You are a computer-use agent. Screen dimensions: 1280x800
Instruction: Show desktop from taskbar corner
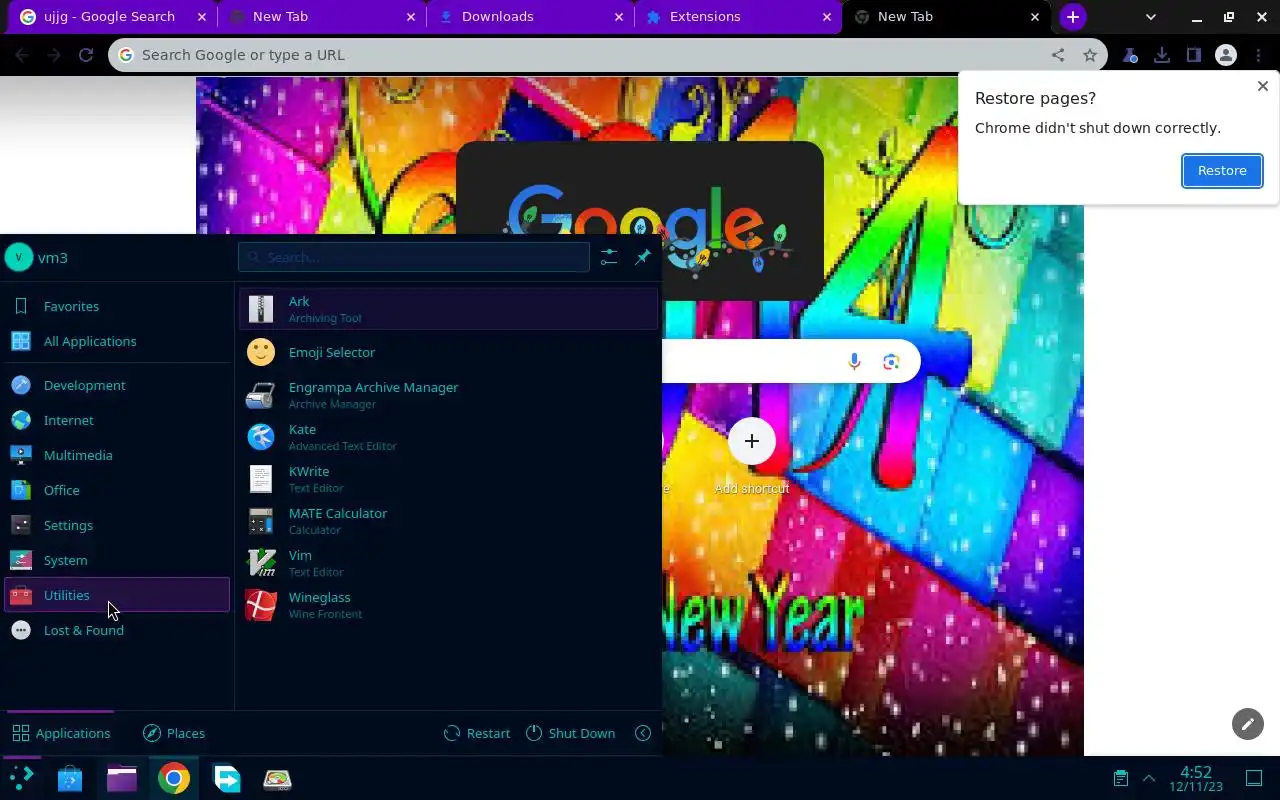[x=1254, y=778]
